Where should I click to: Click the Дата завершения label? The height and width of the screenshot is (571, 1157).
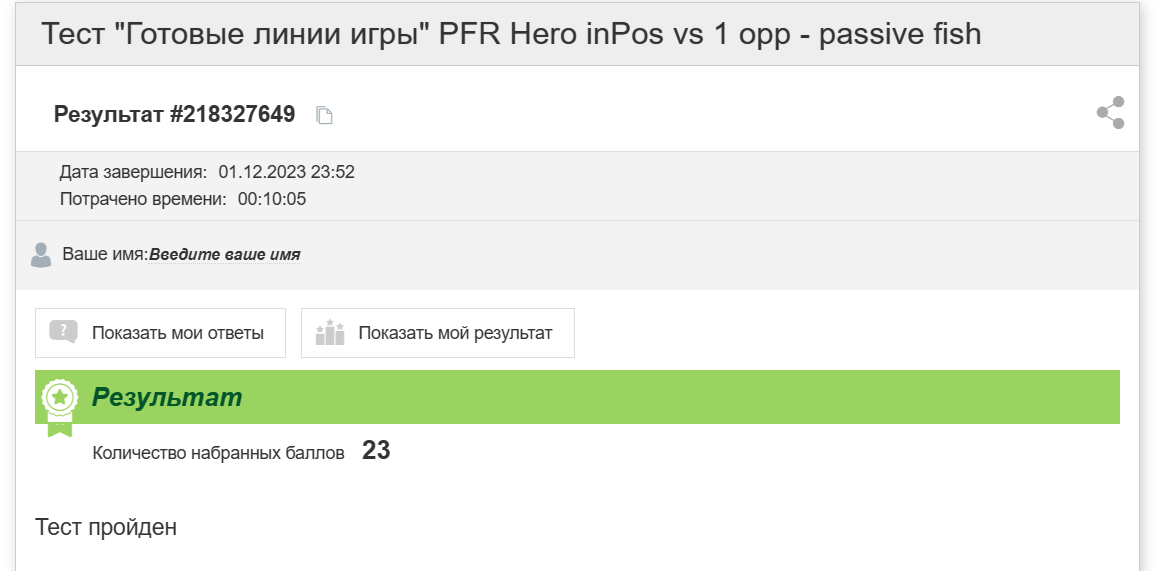coord(134,173)
